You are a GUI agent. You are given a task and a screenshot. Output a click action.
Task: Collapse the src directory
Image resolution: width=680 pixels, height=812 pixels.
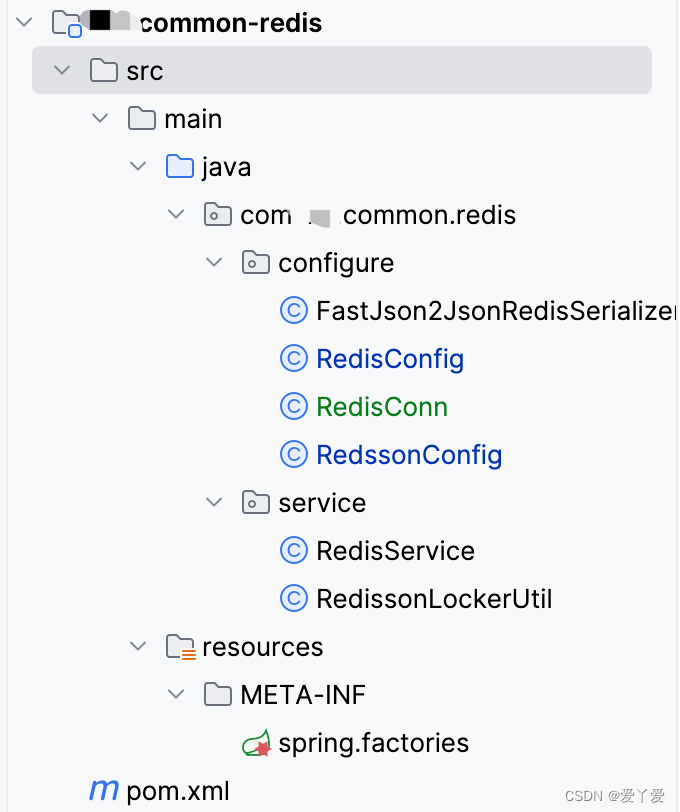(x=62, y=70)
